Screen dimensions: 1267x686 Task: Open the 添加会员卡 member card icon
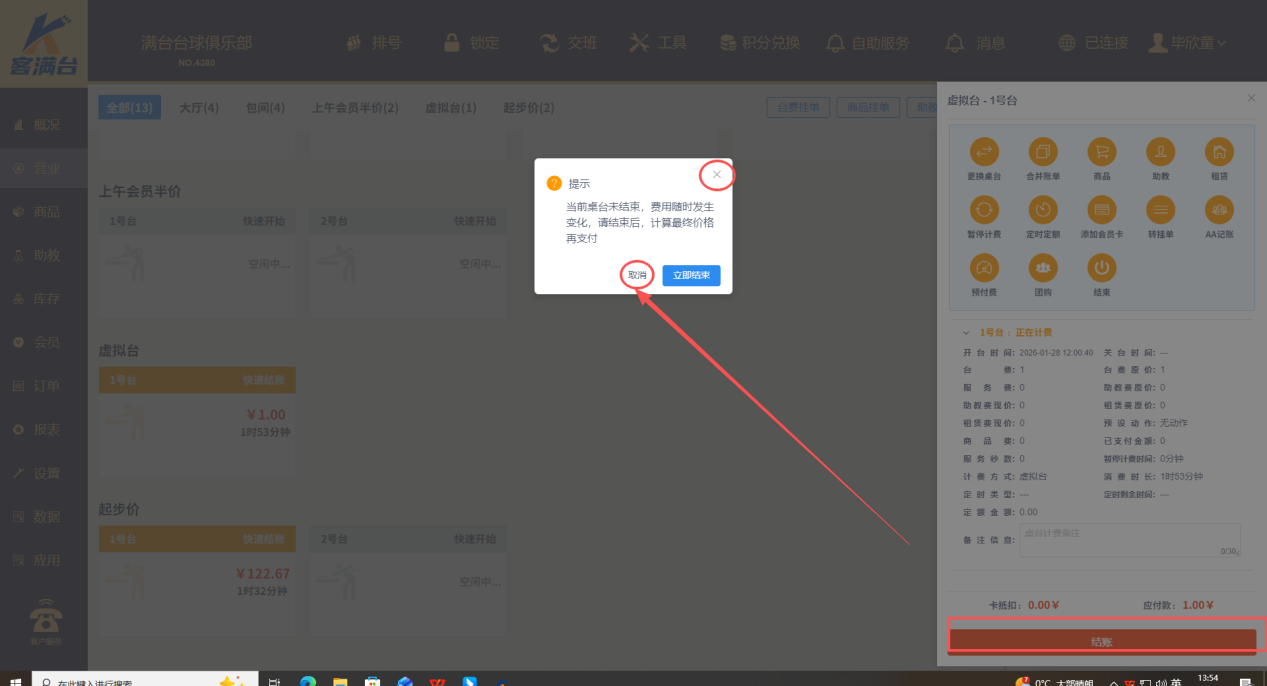pos(1102,210)
